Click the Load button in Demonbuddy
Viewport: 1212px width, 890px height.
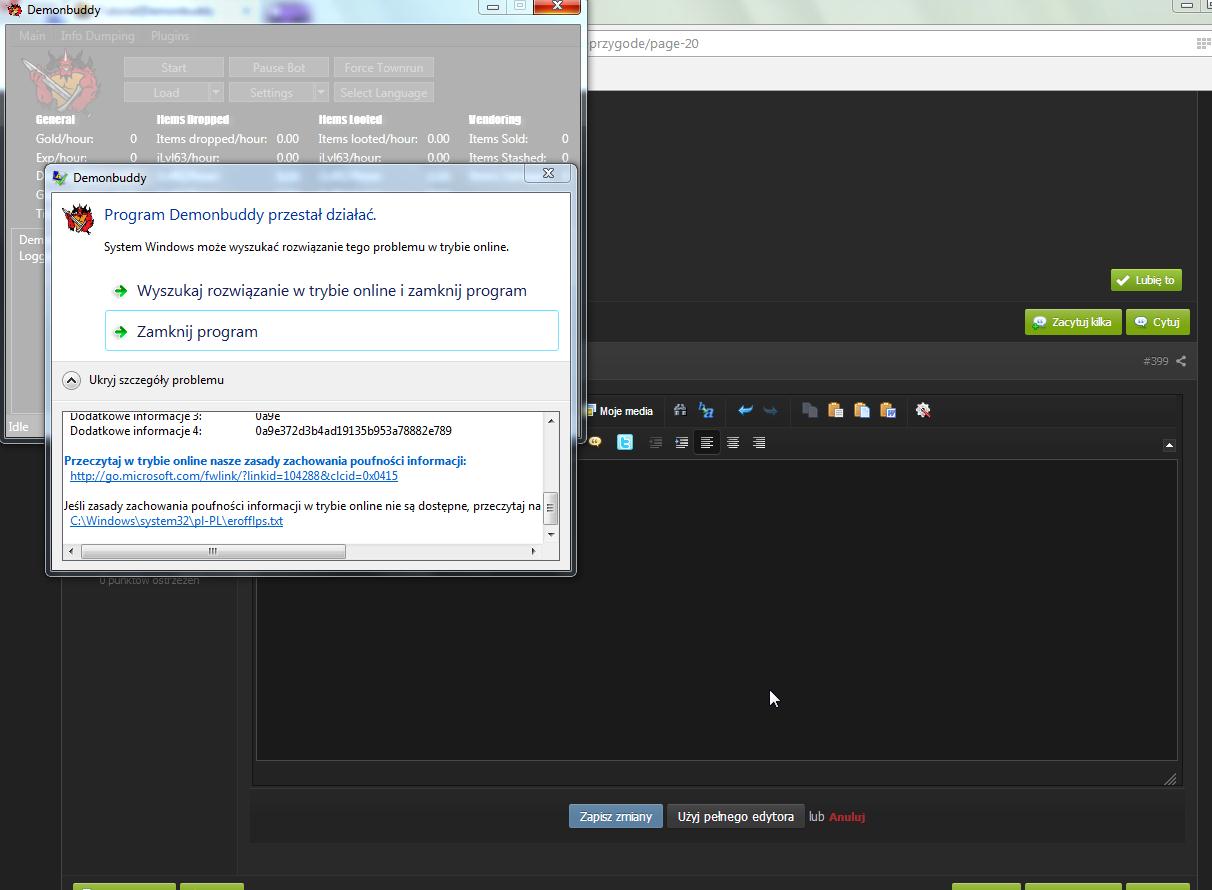point(166,92)
